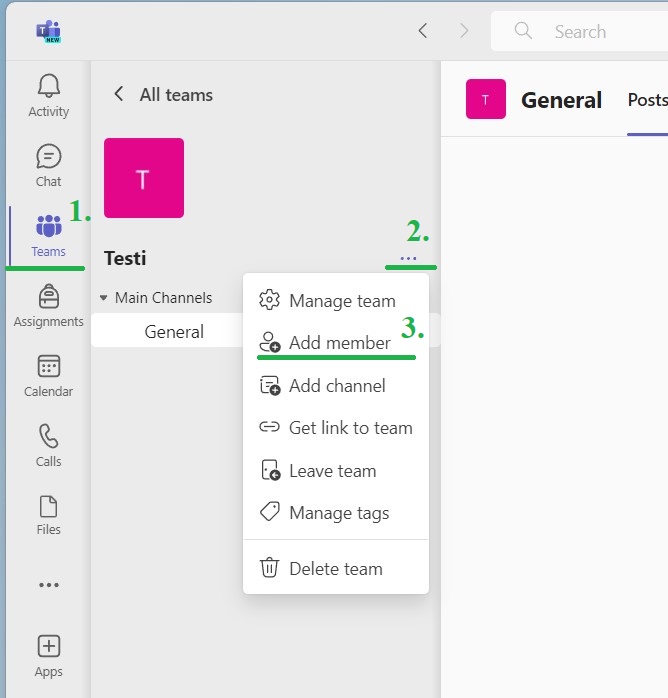Switch to the Posts tab
668x698 pixels.
[x=646, y=100]
